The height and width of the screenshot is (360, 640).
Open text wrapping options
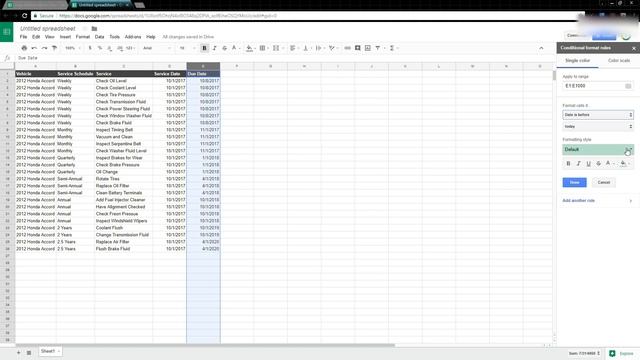tap(319, 48)
